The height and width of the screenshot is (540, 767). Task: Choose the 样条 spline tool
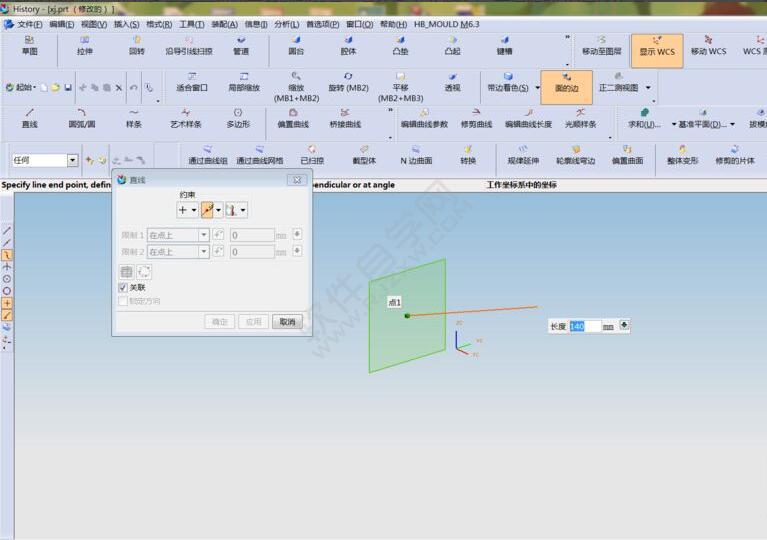134,119
